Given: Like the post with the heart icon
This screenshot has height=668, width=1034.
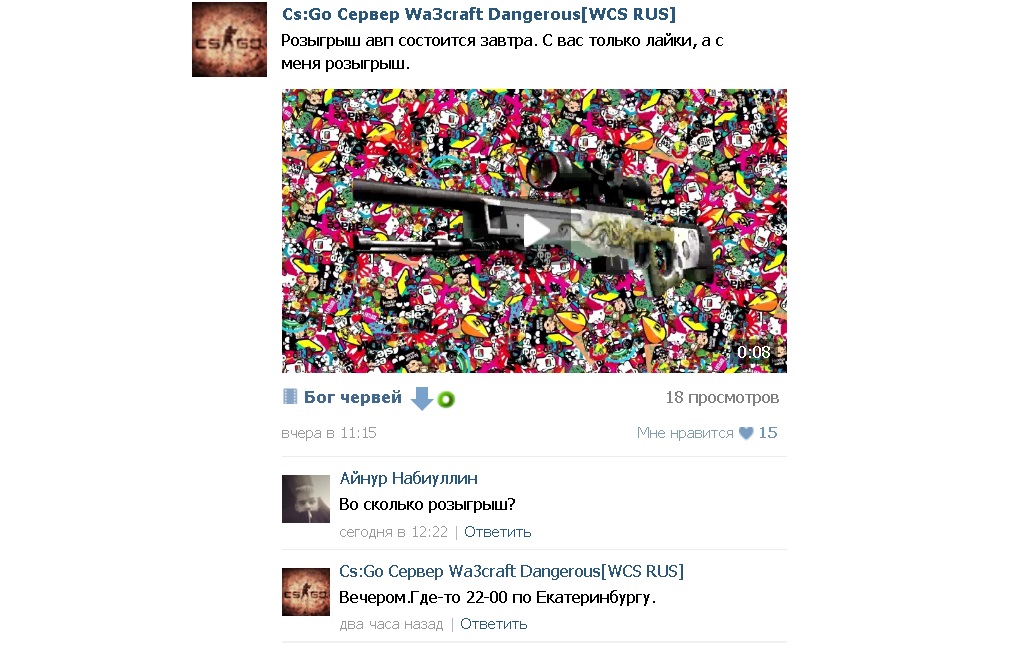Looking at the screenshot, I should (x=746, y=433).
